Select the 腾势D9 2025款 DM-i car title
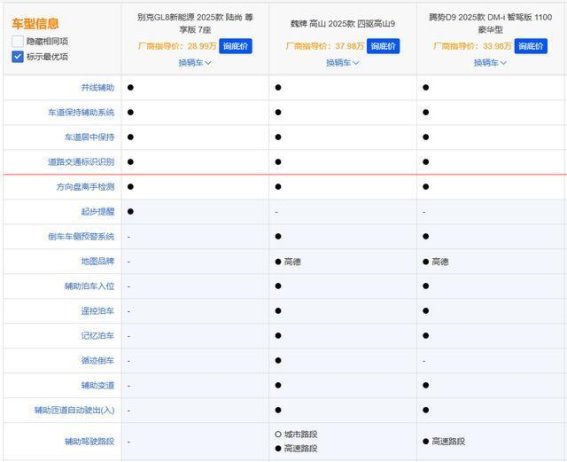567x462 pixels. [490, 23]
